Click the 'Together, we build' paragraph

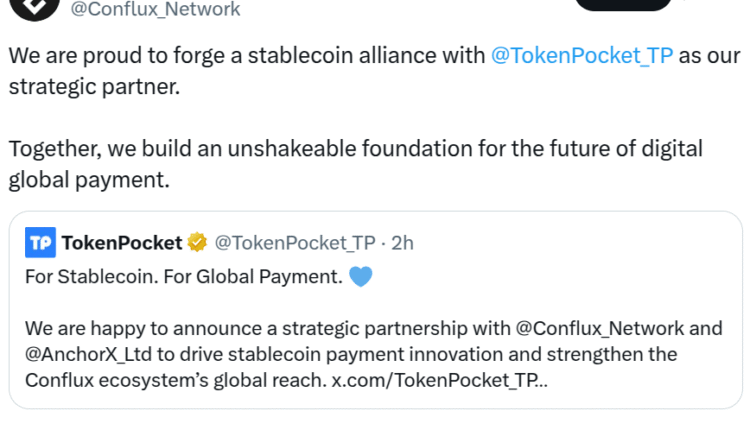(355, 149)
